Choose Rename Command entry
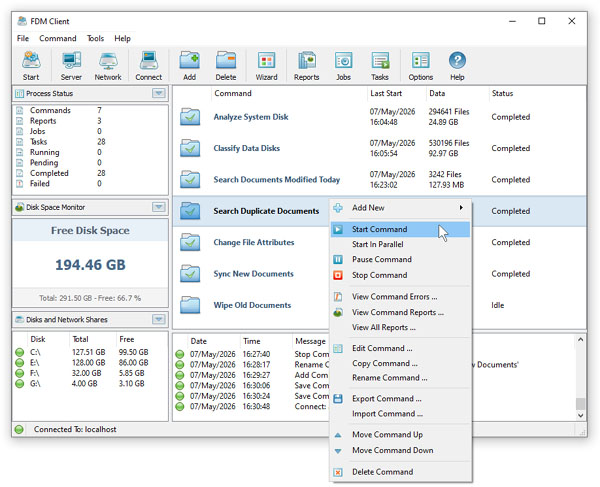The image size is (600, 487). (x=400, y=378)
